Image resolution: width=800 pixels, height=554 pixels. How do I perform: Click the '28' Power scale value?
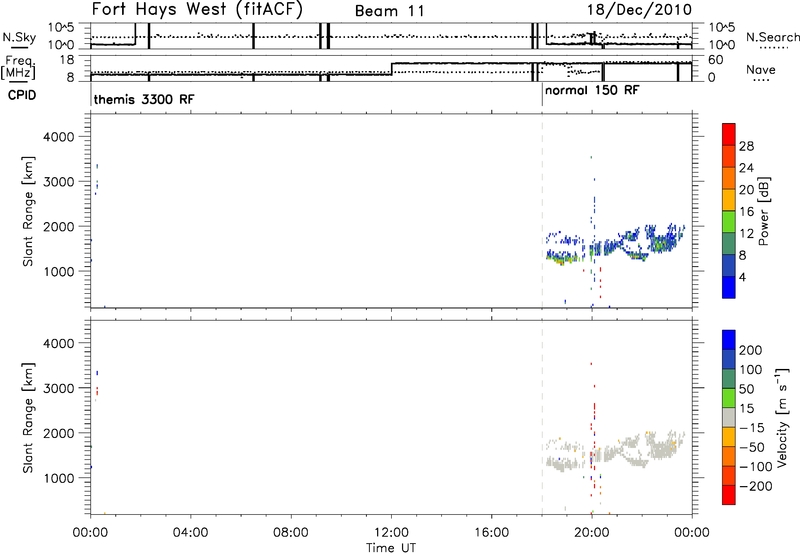click(x=746, y=146)
